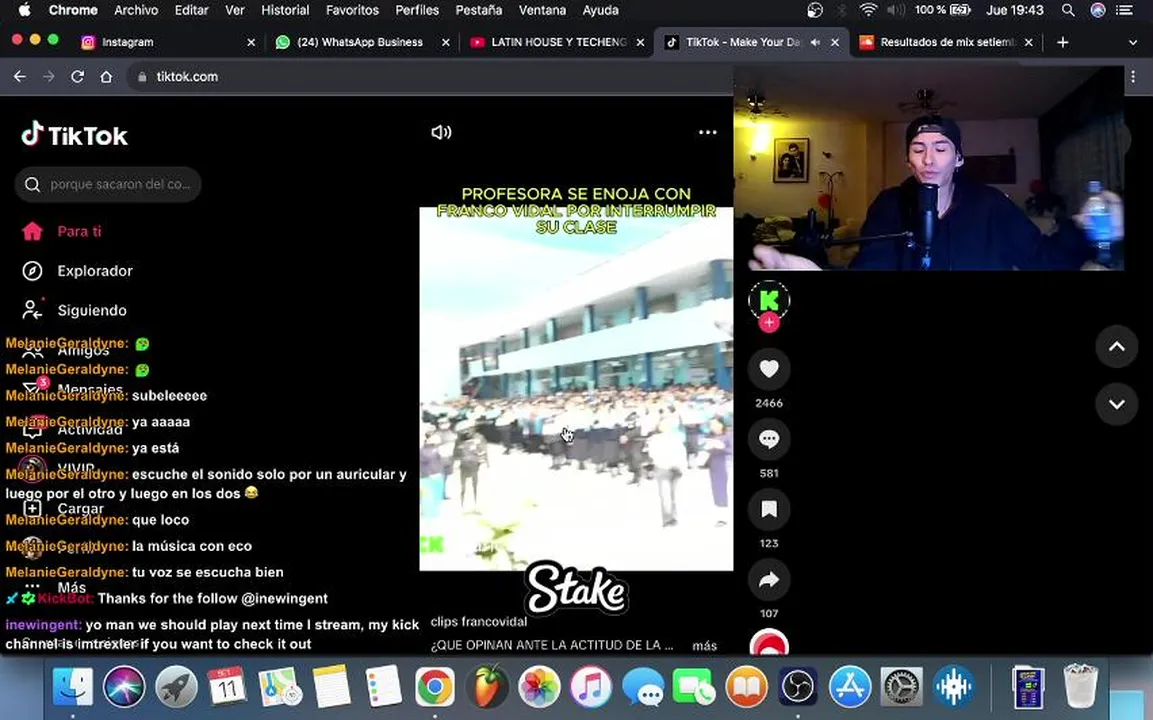Like the video with the heart icon
Screen dimensions: 1153x720
[769, 368]
